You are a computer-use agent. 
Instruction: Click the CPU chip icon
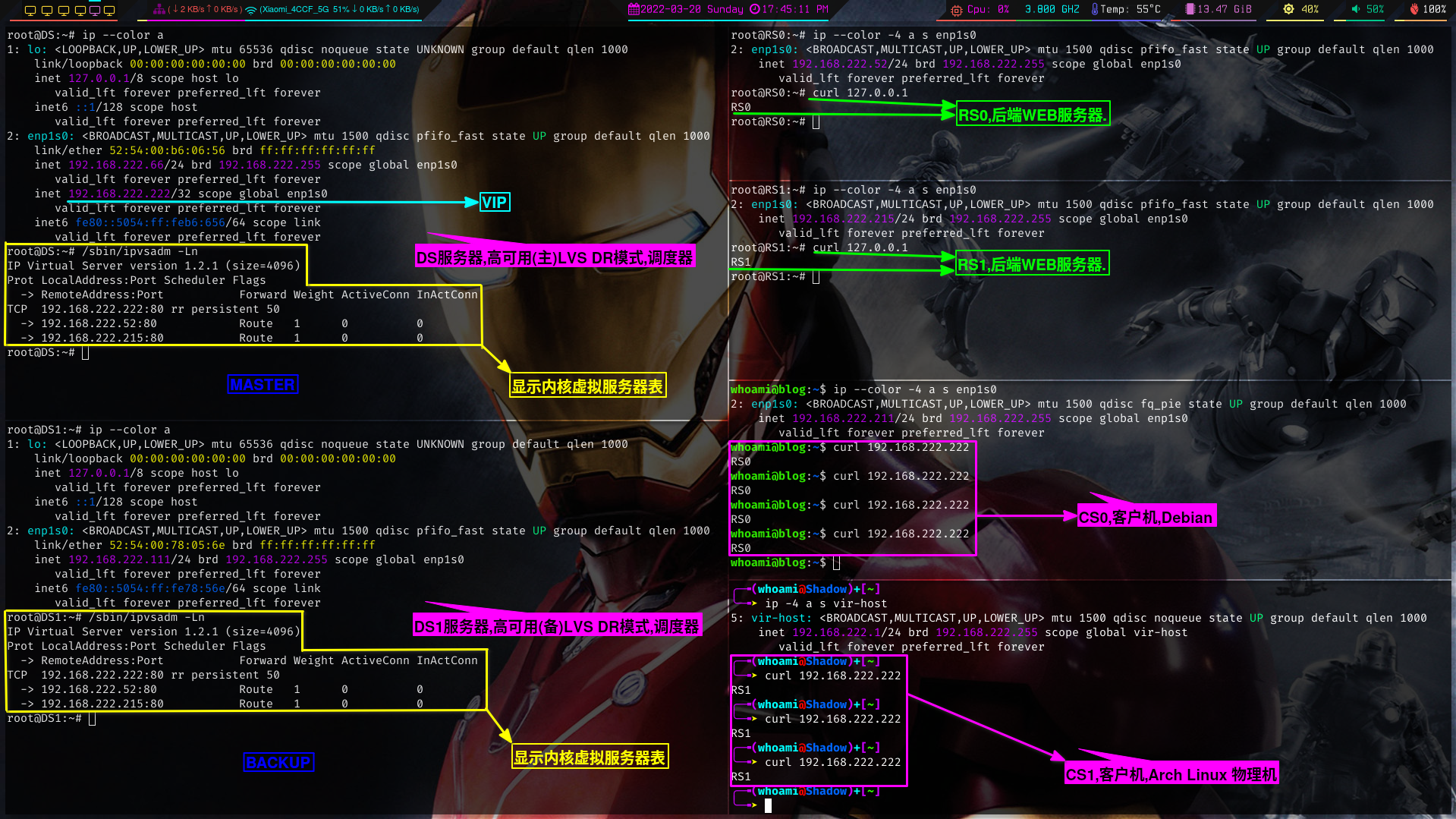(x=956, y=10)
